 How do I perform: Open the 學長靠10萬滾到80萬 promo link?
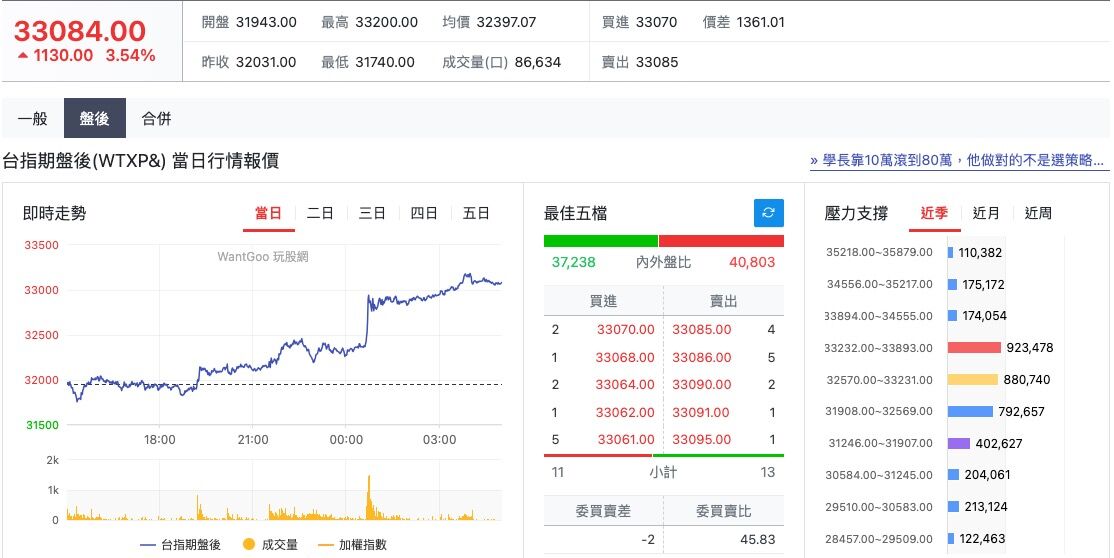[x=958, y=160]
